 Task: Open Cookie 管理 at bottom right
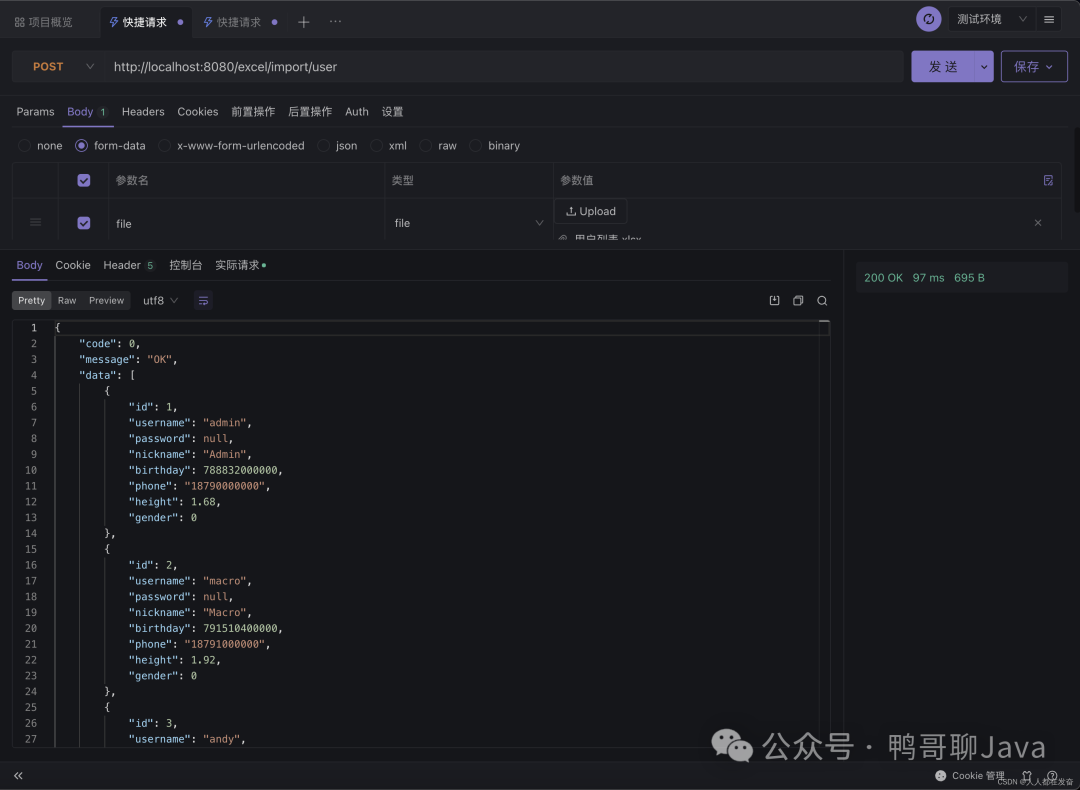[x=970, y=775]
